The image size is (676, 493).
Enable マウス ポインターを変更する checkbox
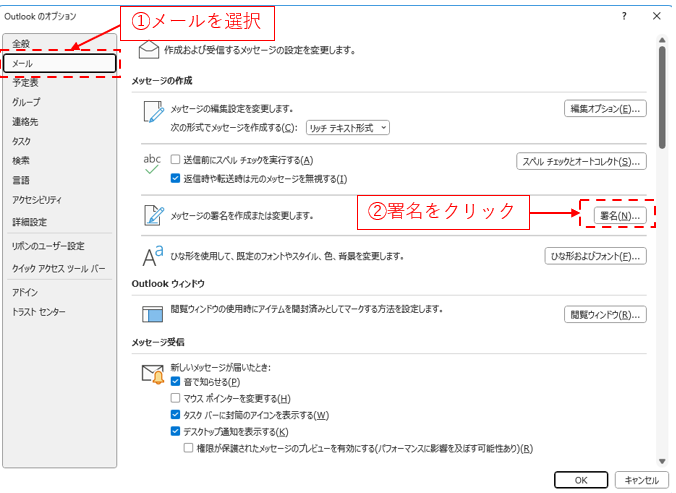click(175, 398)
